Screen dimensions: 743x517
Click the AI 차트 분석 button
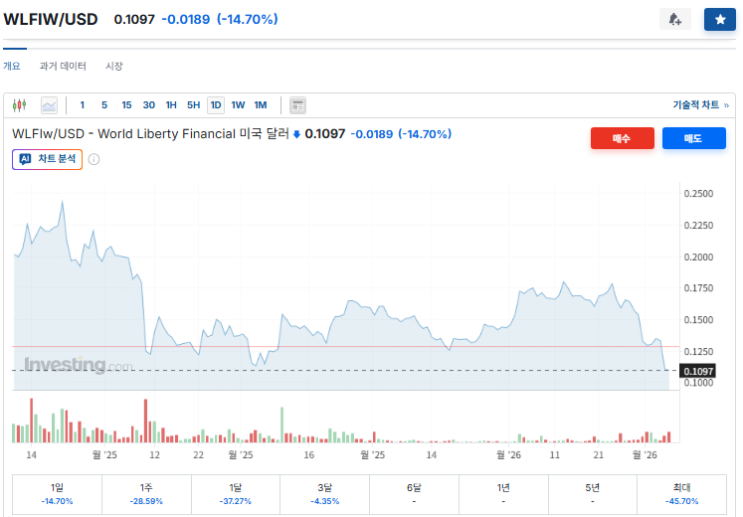click(47, 159)
